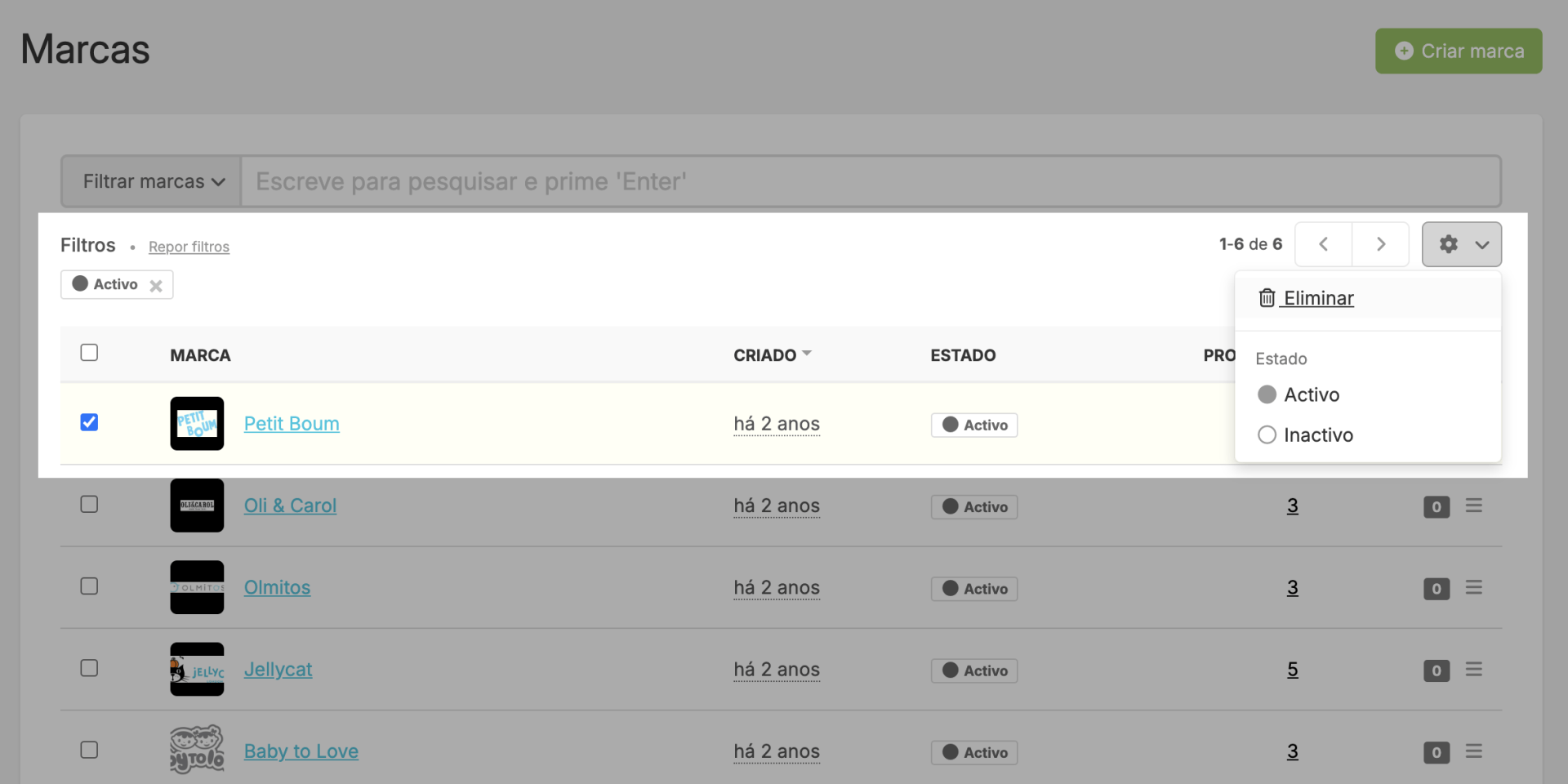The image size is (1568, 784).
Task: Focus the brand search input field
Action: (x=870, y=181)
